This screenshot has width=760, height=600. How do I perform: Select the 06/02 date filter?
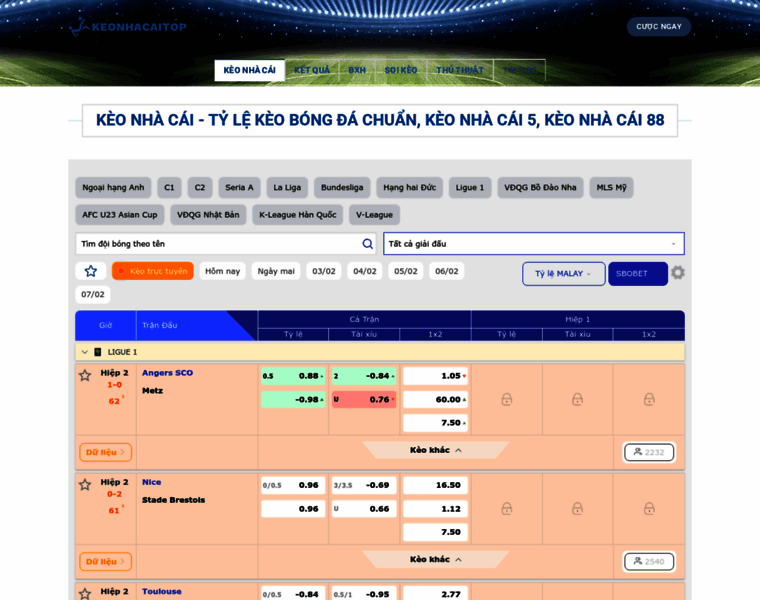pyautogui.click(x=447, y=271)
